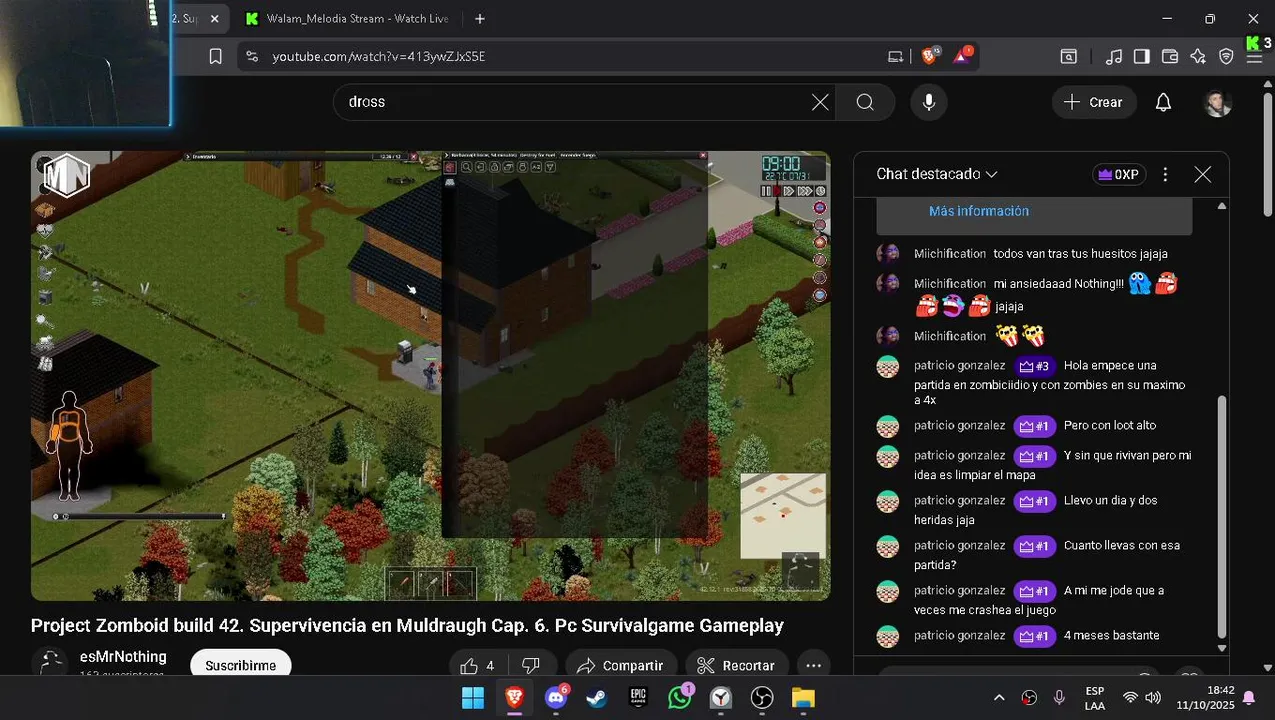The width and height of the screenshot is (1275, 720).
Task: Click Compartir share button
Action: (x=620, y=665)
